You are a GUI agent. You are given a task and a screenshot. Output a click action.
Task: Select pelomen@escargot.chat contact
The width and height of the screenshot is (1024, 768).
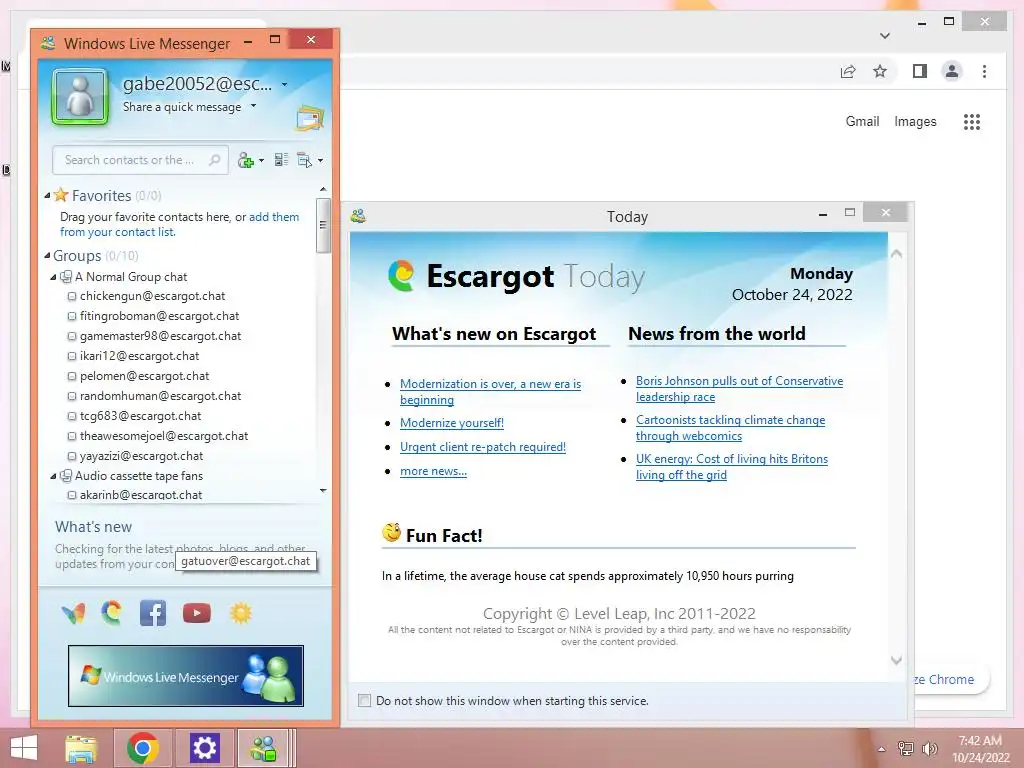[x=144, y=376]
